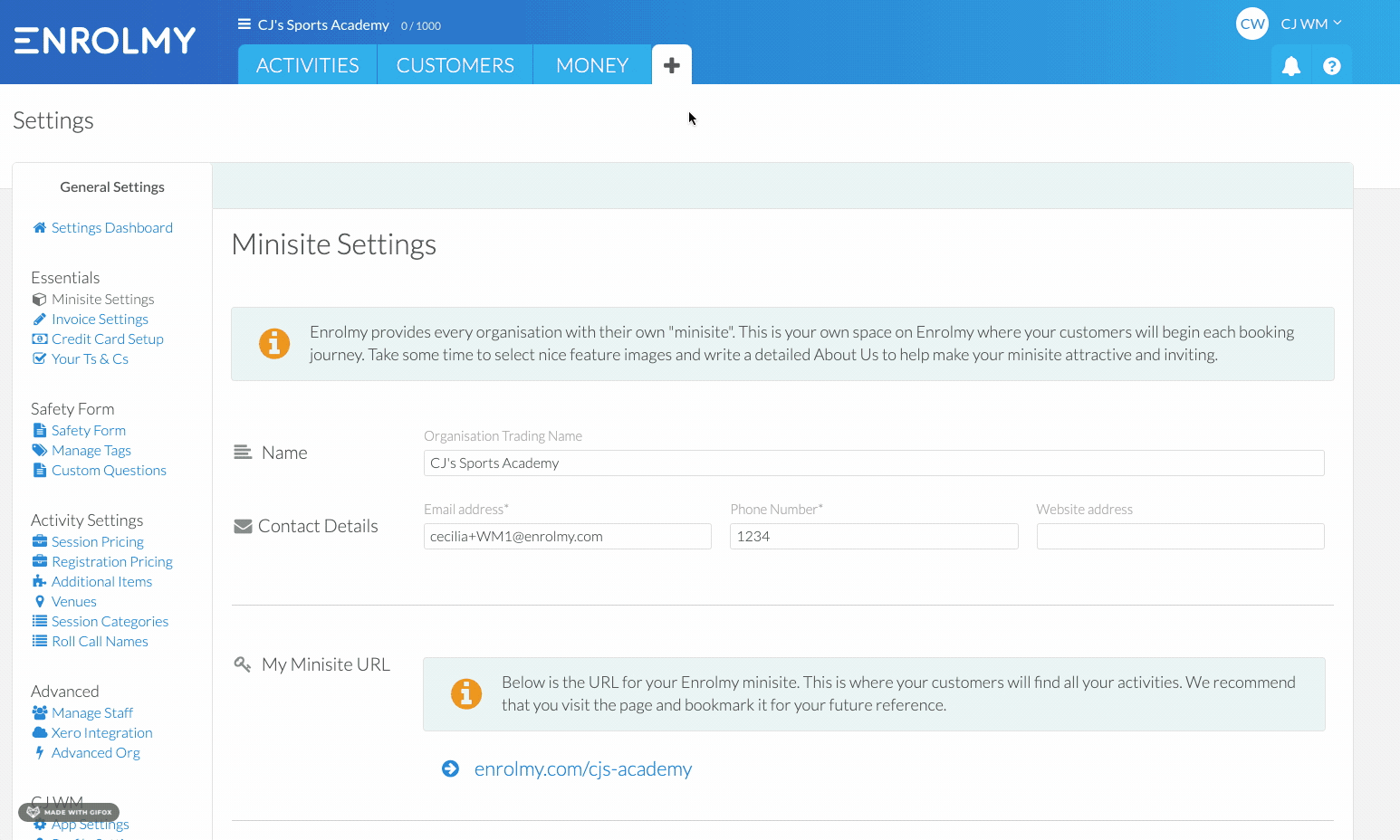Click the orange info icon in minisite description

(x=274, y=344)
